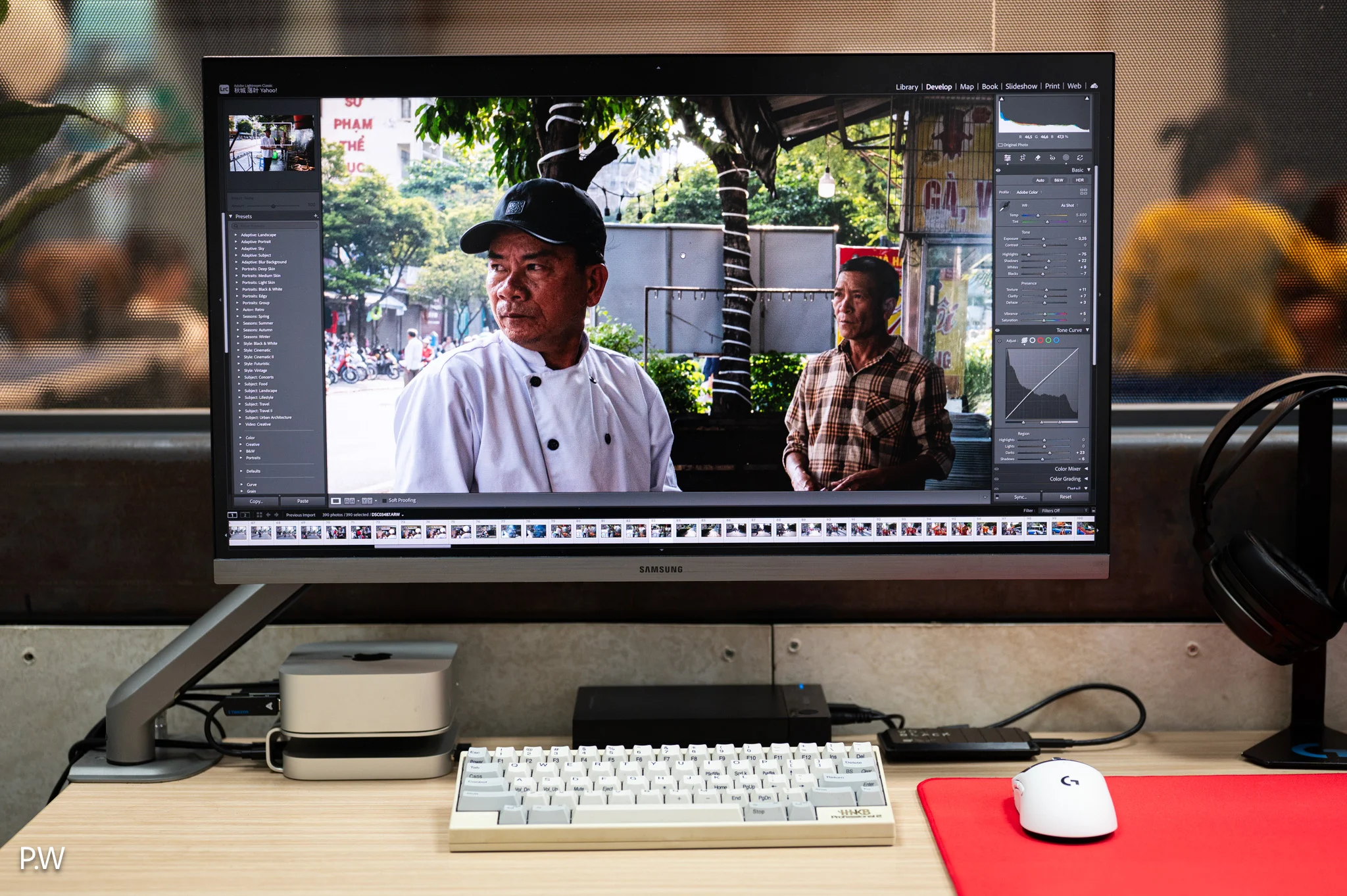1347x896 pixels.
Task: Open the As Shot white balance dropdown
Action: (1069, 205)
